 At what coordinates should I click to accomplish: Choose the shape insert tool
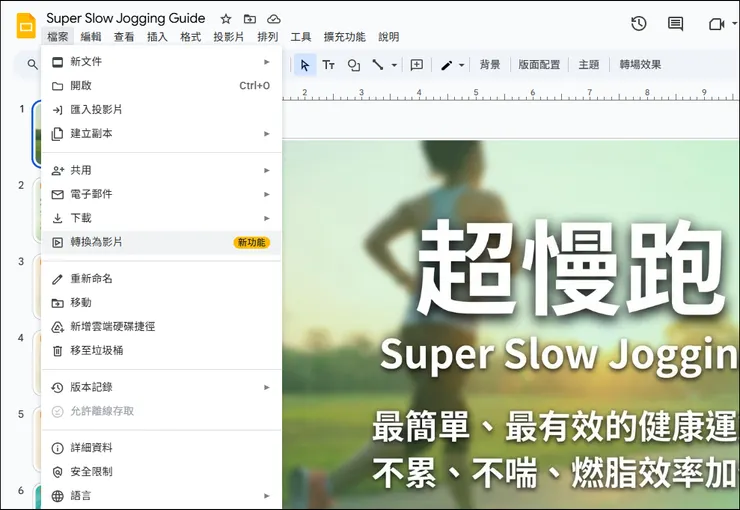(x=353, y=65)
